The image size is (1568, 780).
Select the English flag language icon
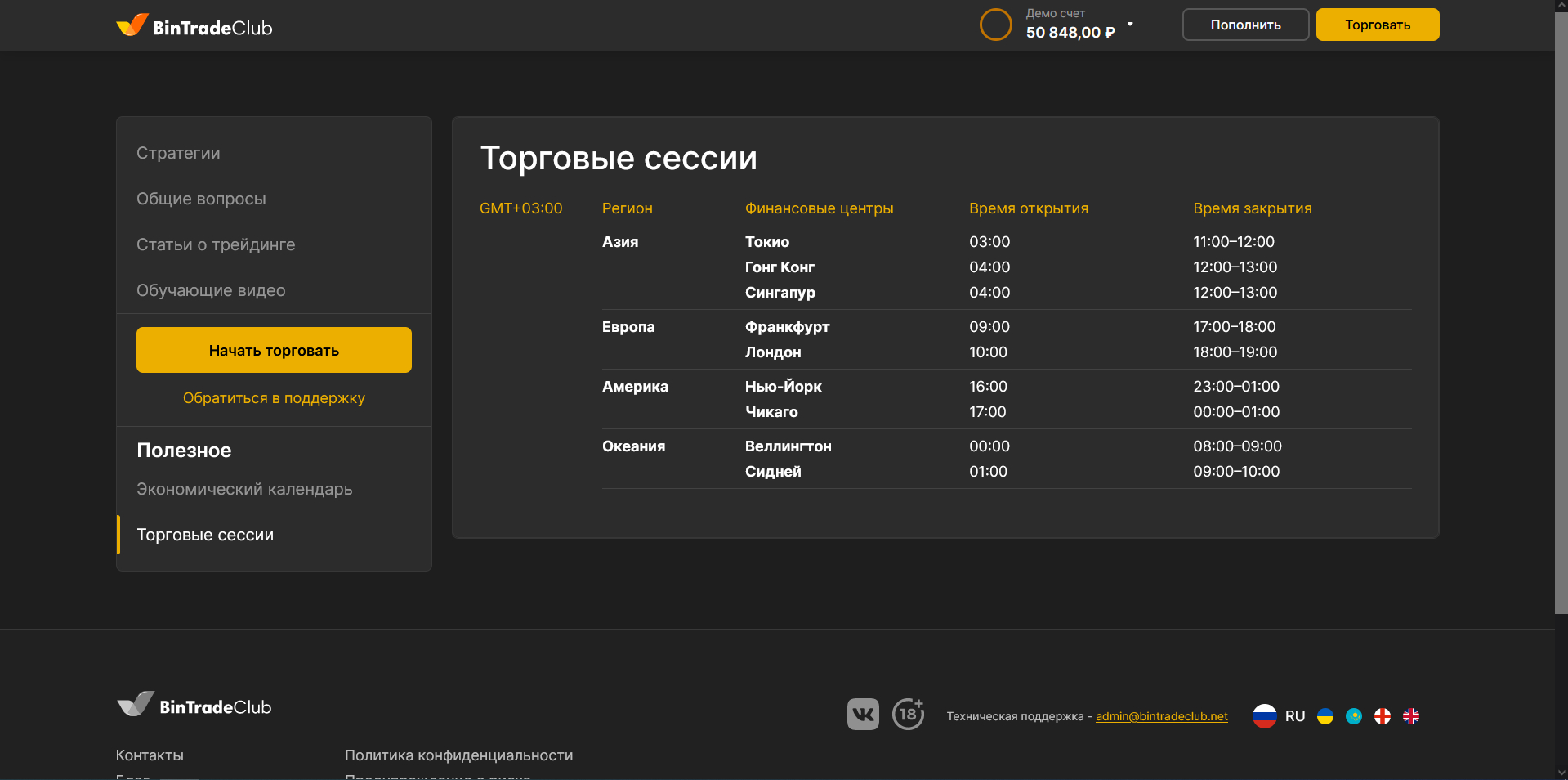1383,716
